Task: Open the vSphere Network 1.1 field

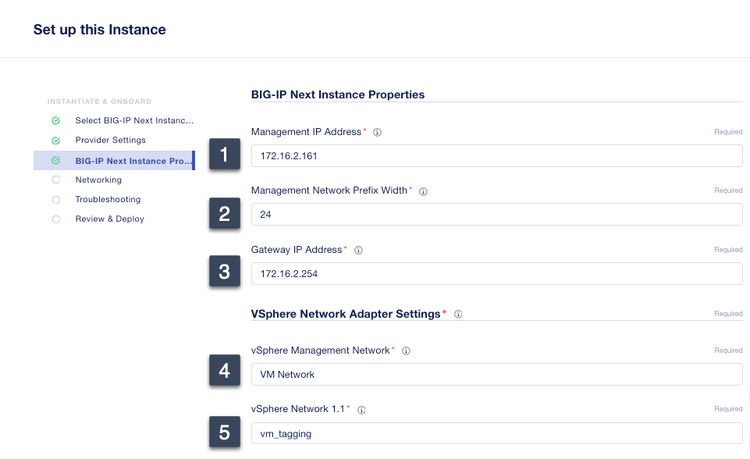Action: coord(496,433)
